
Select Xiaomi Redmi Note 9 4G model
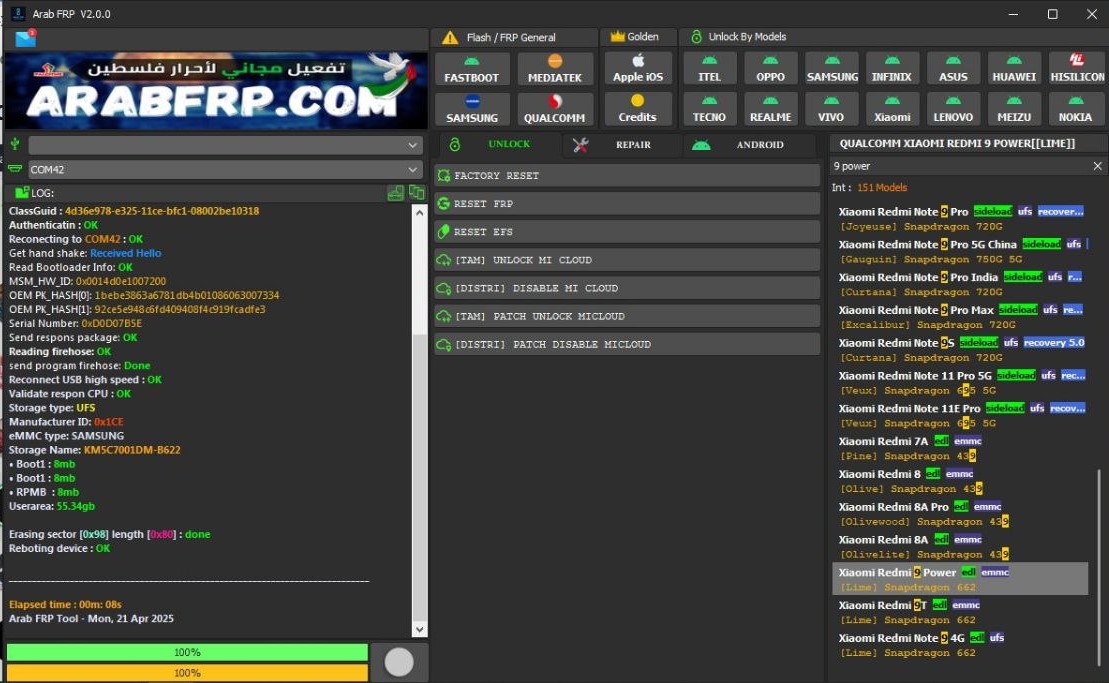[960, 645]
